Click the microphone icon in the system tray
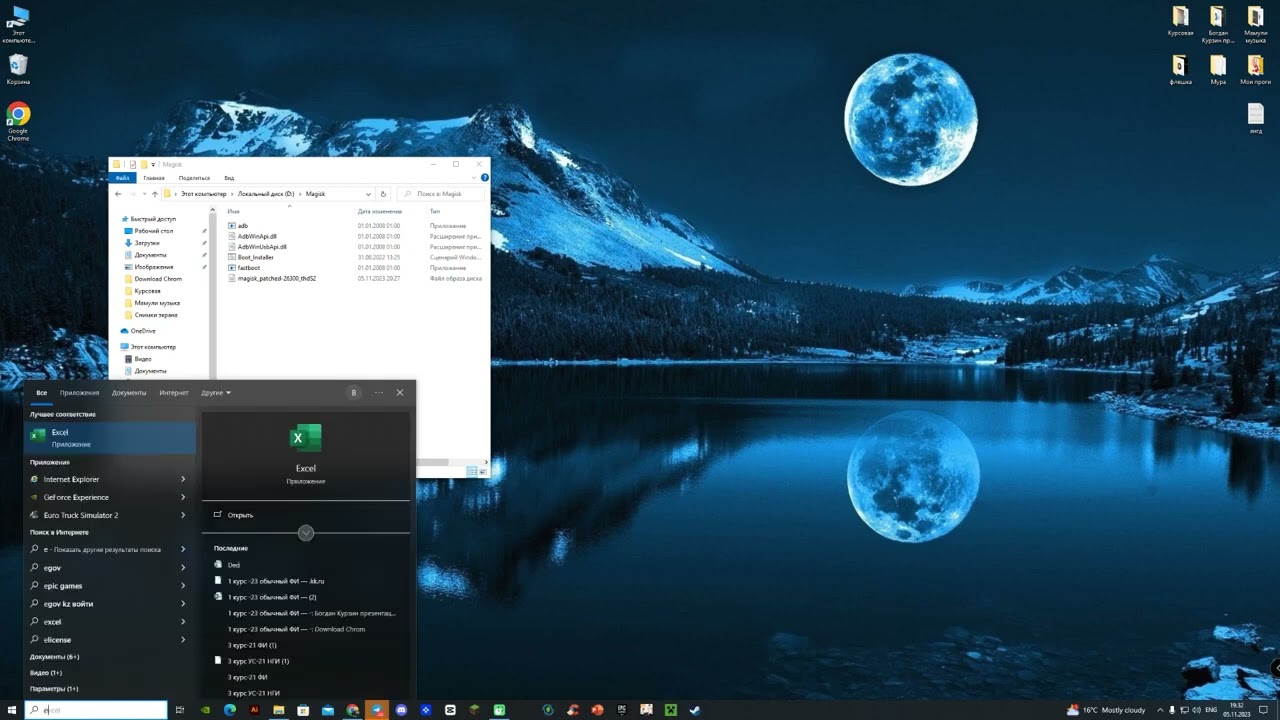The image size is (1280, 720). click(1172, 710)
